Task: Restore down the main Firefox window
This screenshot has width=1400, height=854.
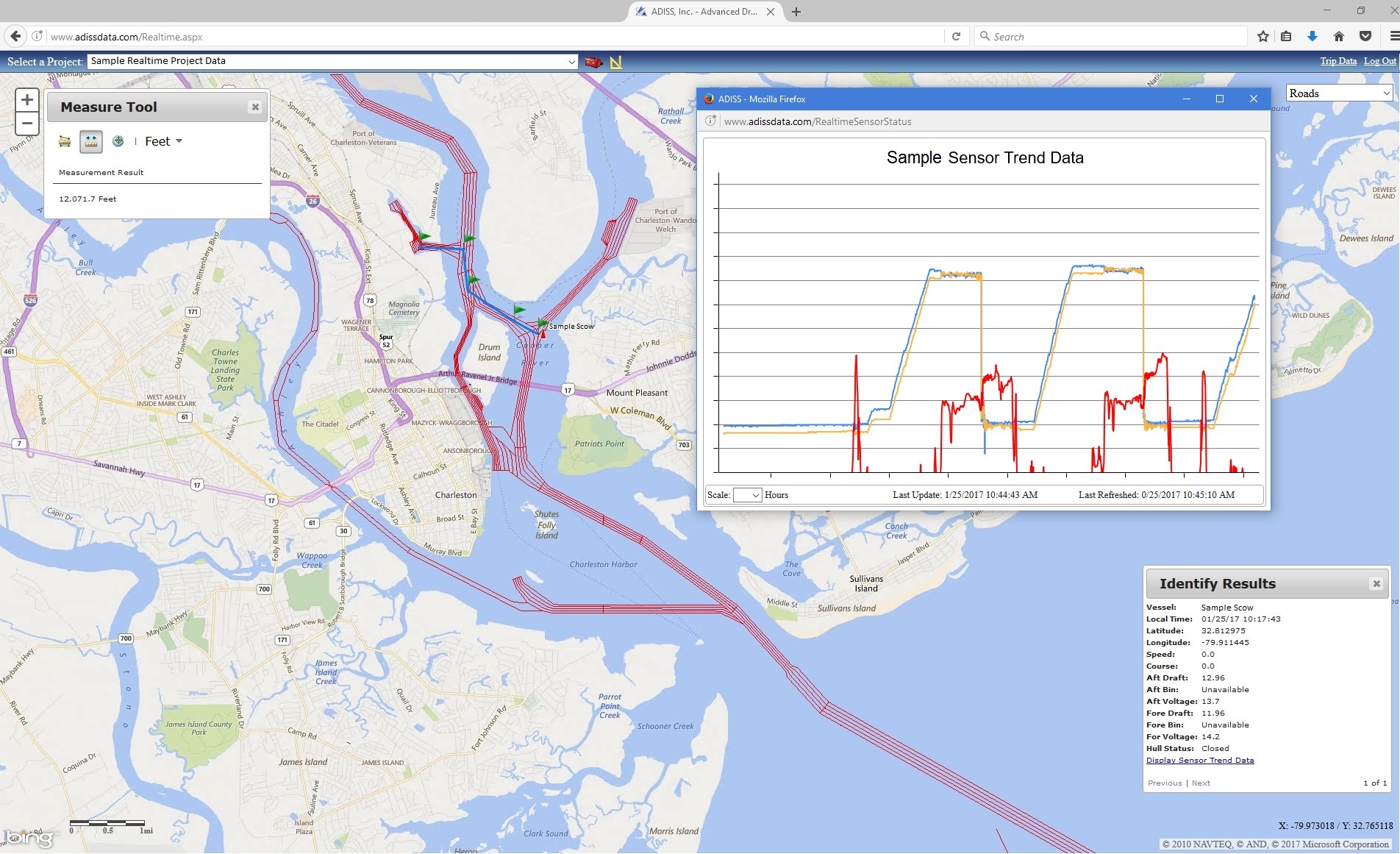Action: (x=1361, y=10)
